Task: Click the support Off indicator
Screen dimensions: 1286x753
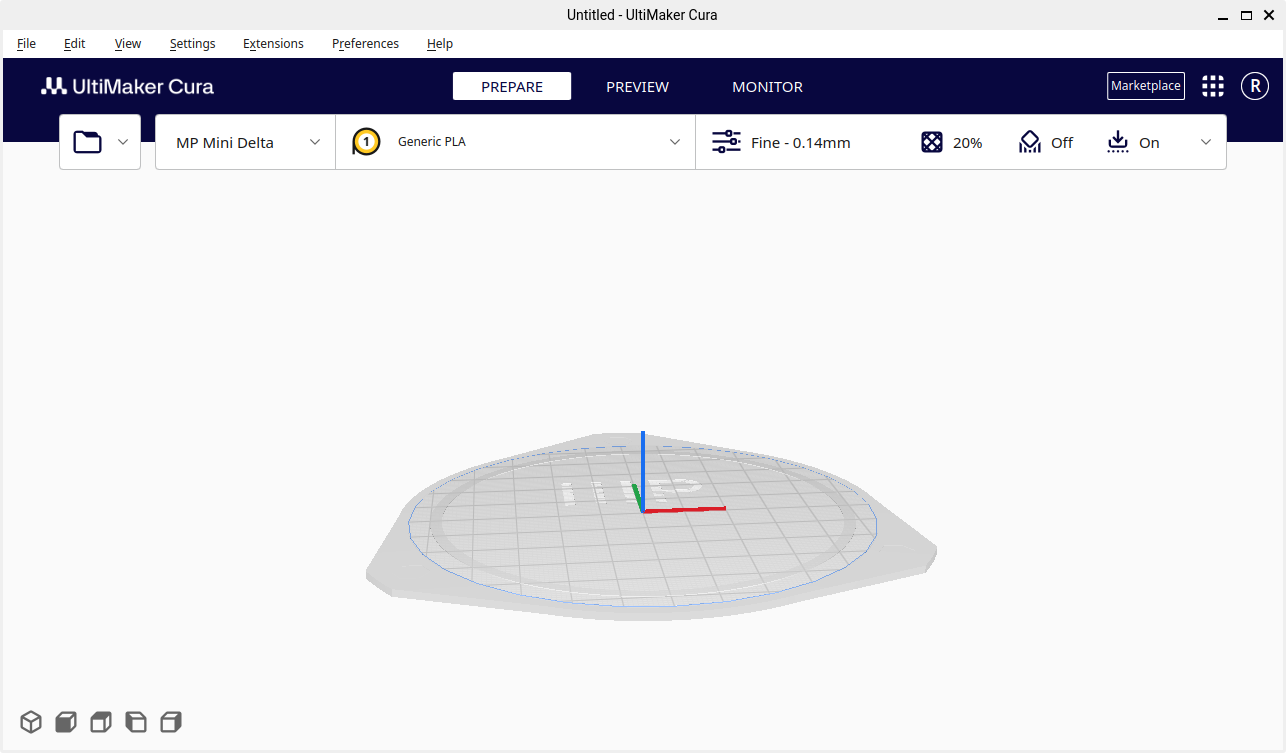Action: (1045, 143)
